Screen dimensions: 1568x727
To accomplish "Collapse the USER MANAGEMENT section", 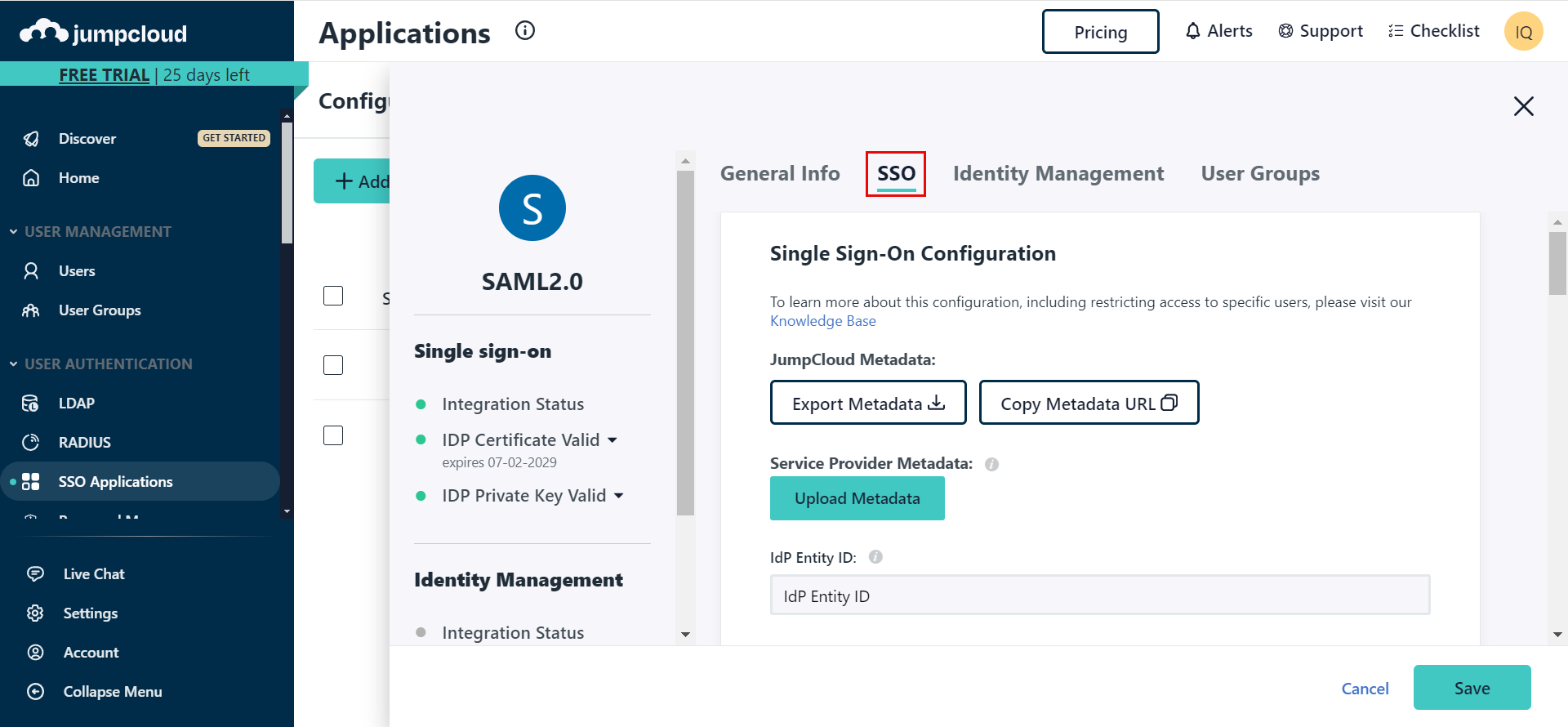I will pos(14,232).
